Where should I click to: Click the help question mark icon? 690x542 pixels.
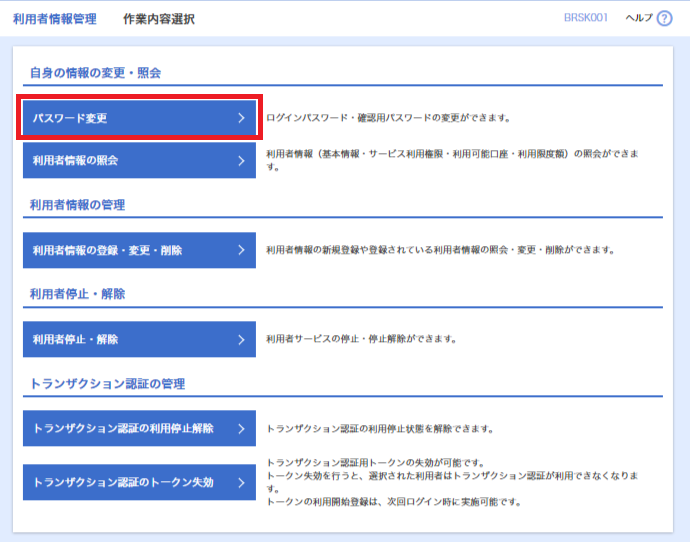click(664, 19)
